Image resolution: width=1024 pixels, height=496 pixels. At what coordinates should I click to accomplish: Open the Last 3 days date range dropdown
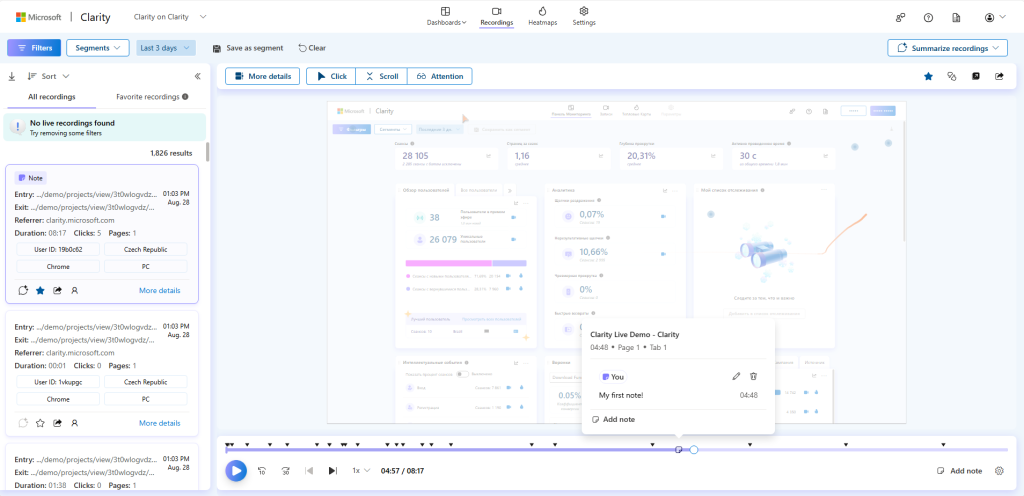[x=166, y=48]
